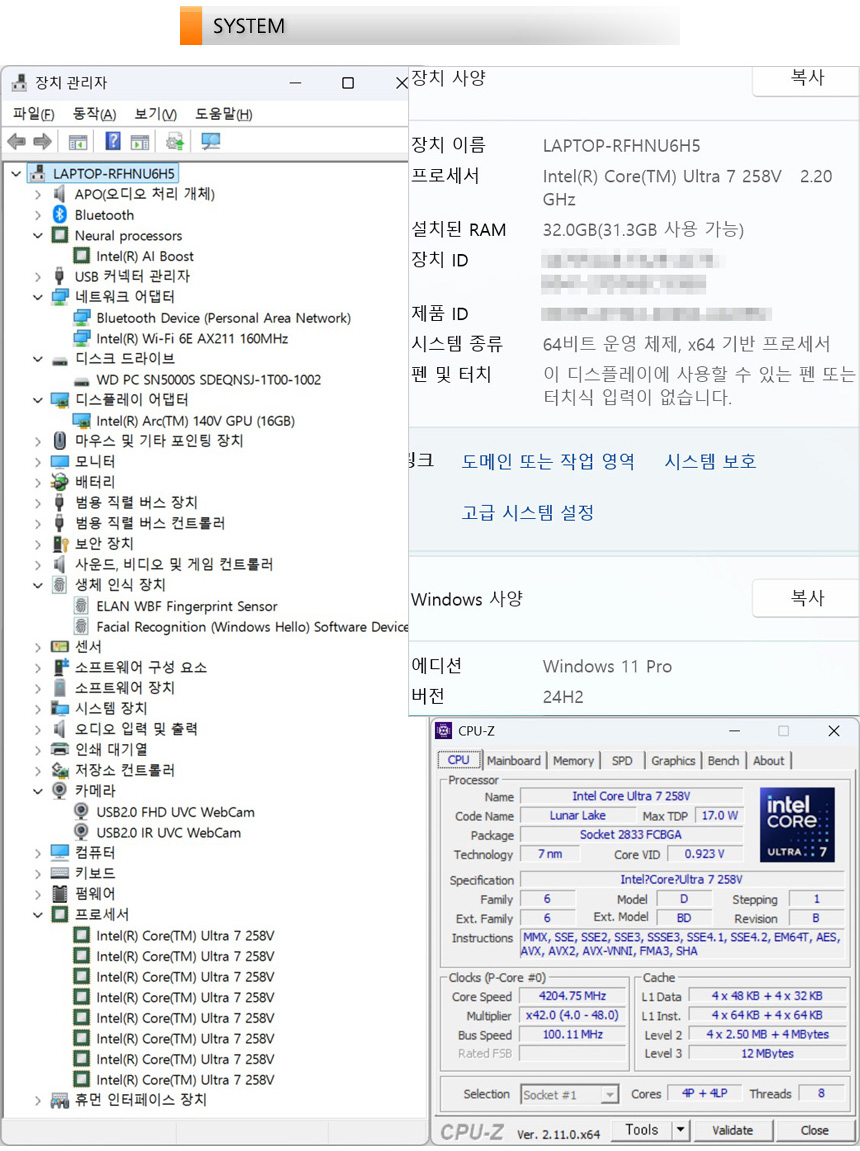The image size is (860, 1151).
Task: Select Intel(R) Arc(TM) 140V GPU device
Action: [x=195, y=421]
